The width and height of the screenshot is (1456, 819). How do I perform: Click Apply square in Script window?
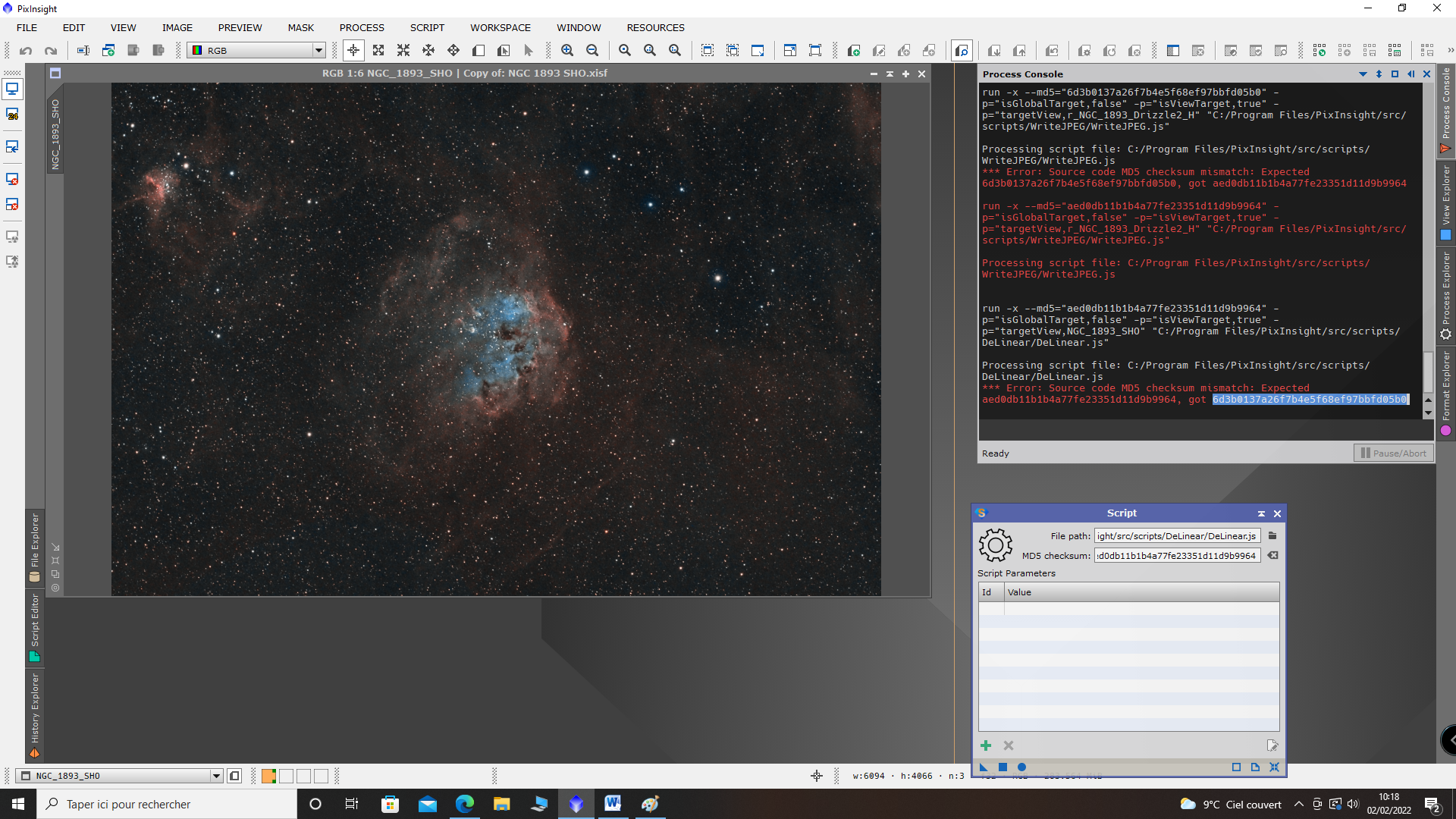coord(1003,767)
